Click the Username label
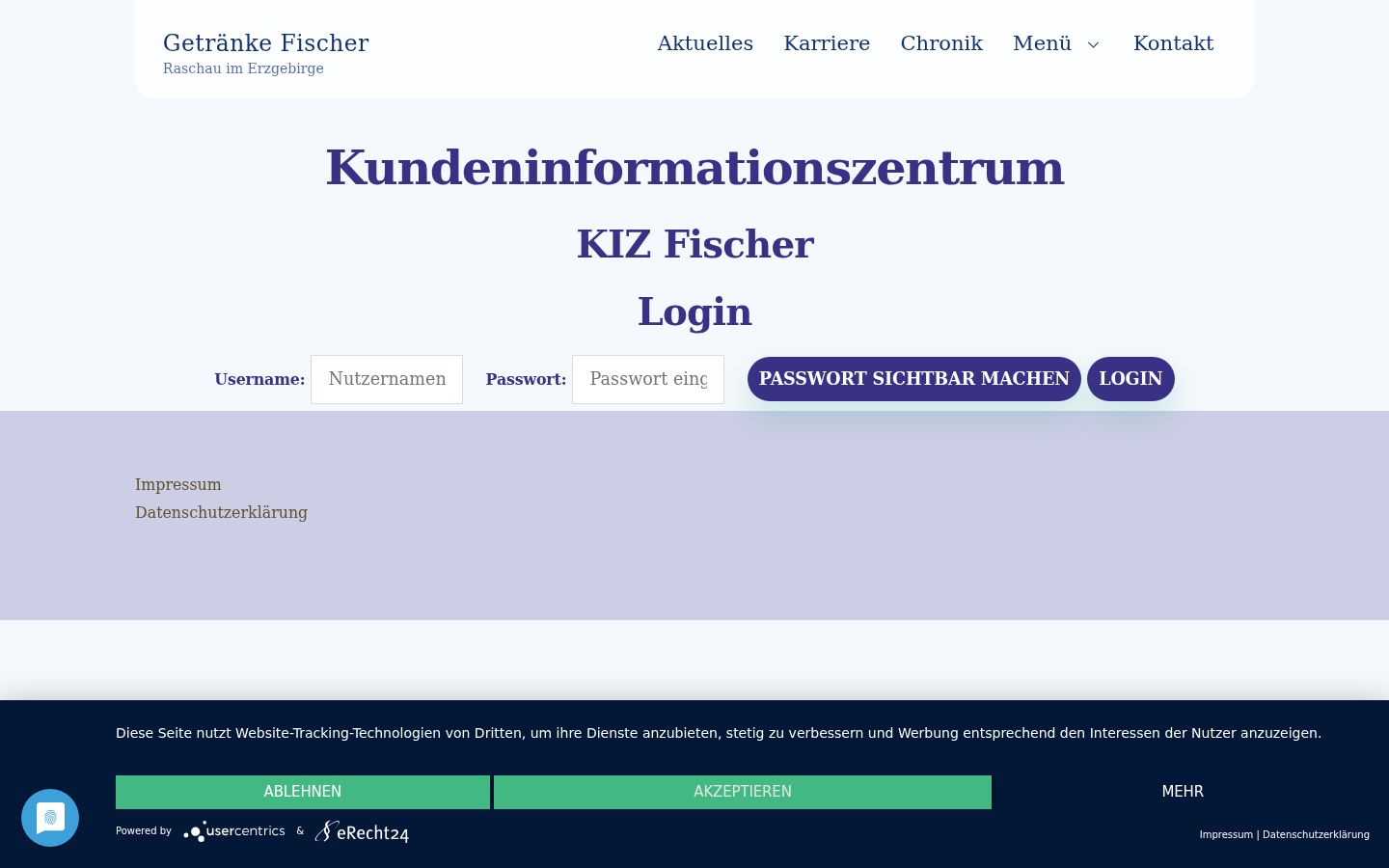 [x=259, y=379]
